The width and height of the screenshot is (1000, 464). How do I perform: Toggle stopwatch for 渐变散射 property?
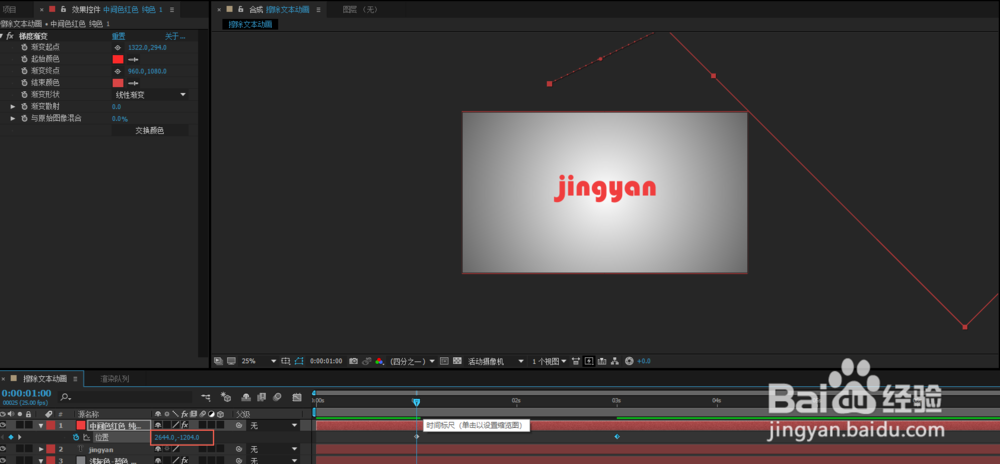point(24,106)
